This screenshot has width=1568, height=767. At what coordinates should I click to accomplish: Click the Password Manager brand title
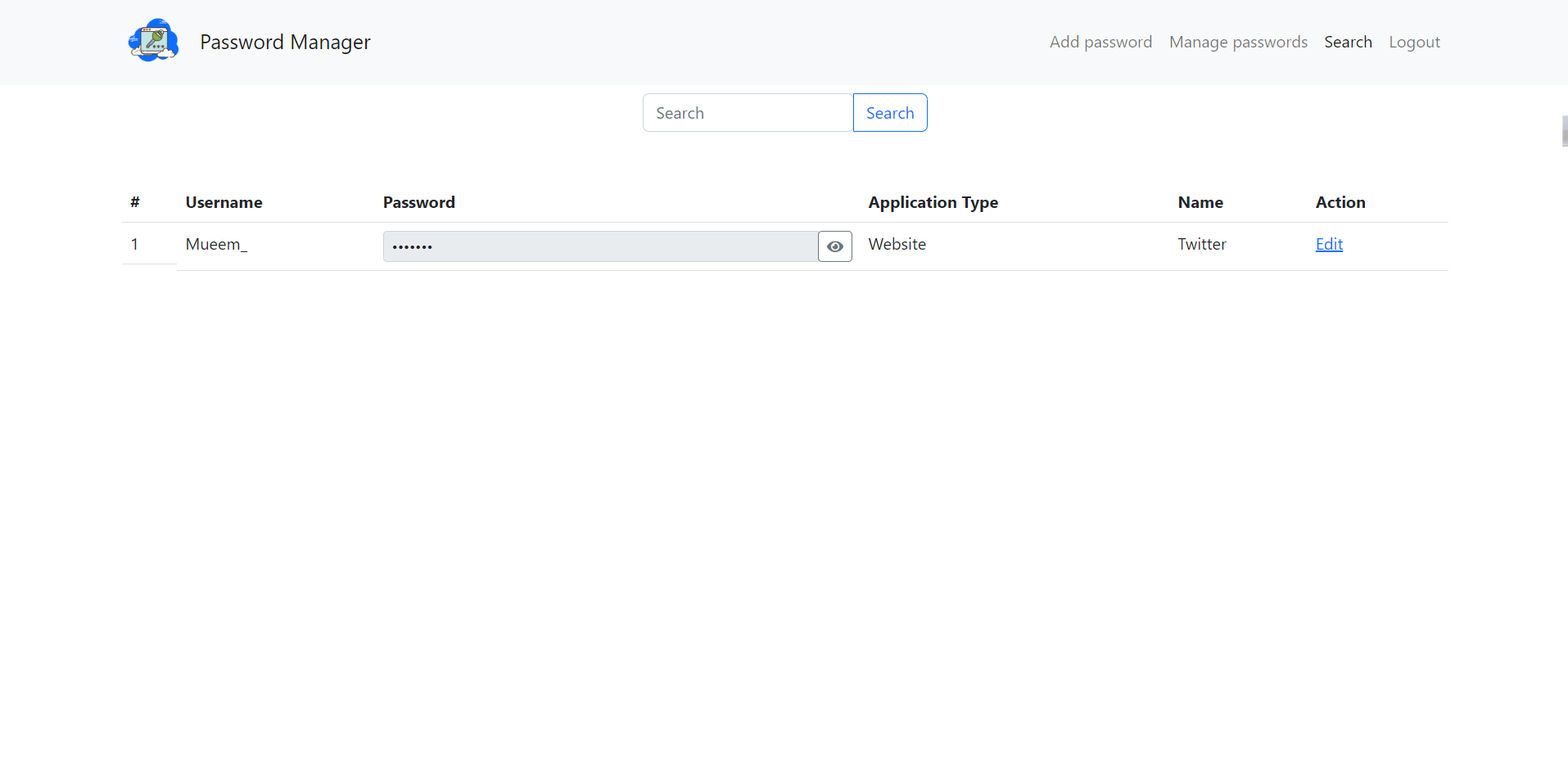[285, 42]
